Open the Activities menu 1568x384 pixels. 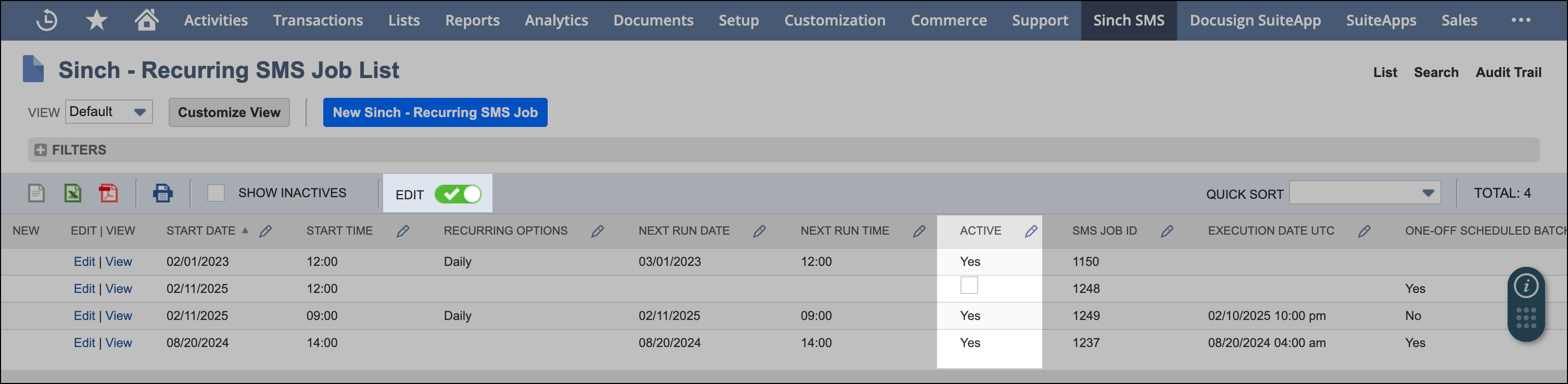(216, 20)
